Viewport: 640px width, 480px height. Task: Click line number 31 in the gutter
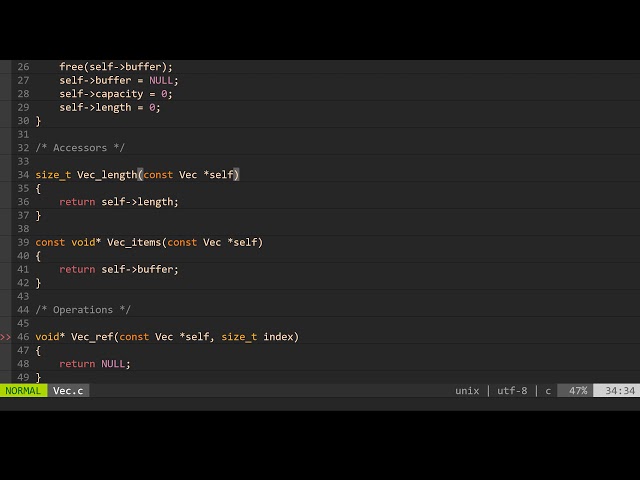coord(23,134)
